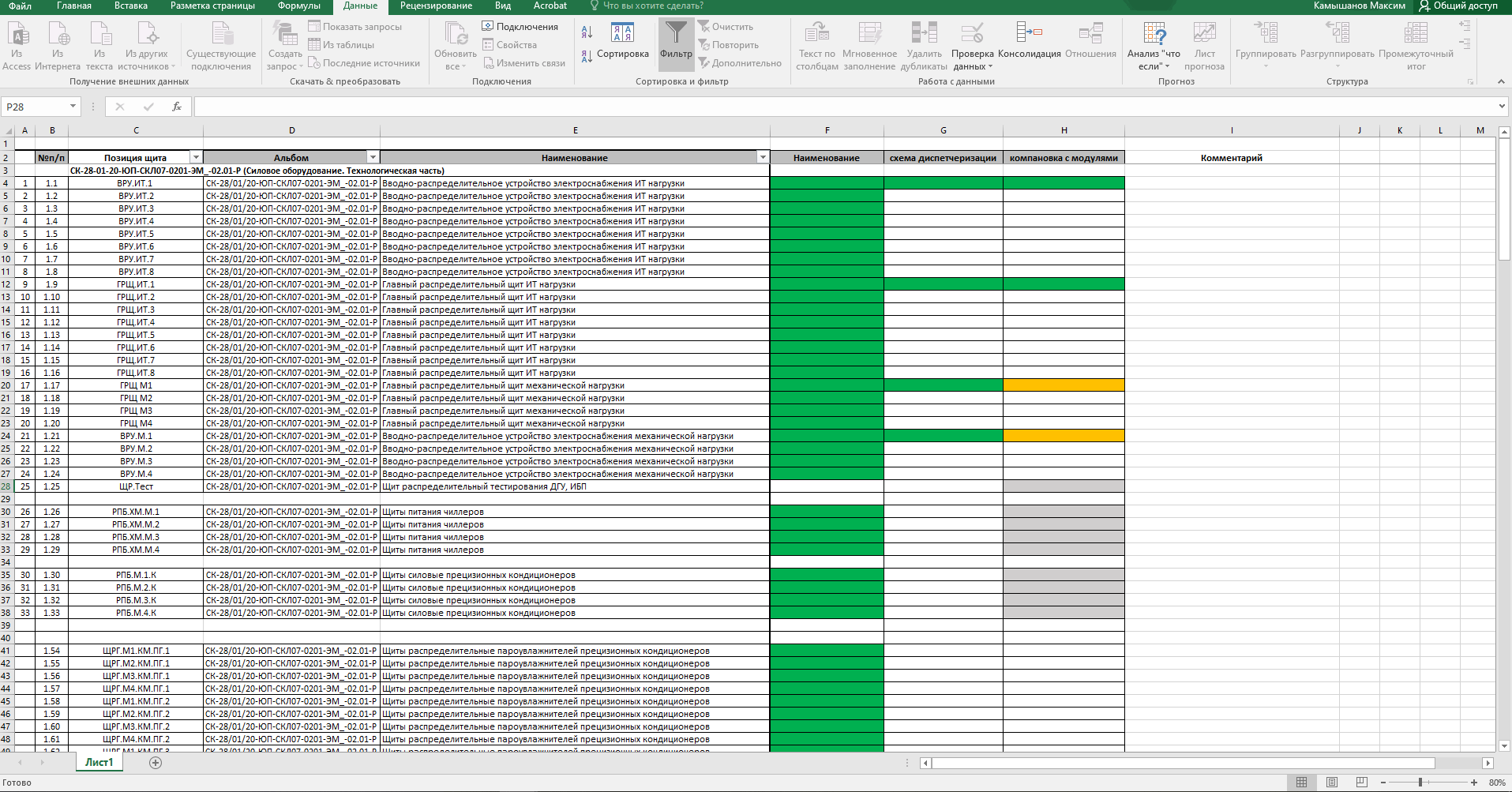Click the zoom slider handle
The image size is (1512, 792).
(1420, 783)
